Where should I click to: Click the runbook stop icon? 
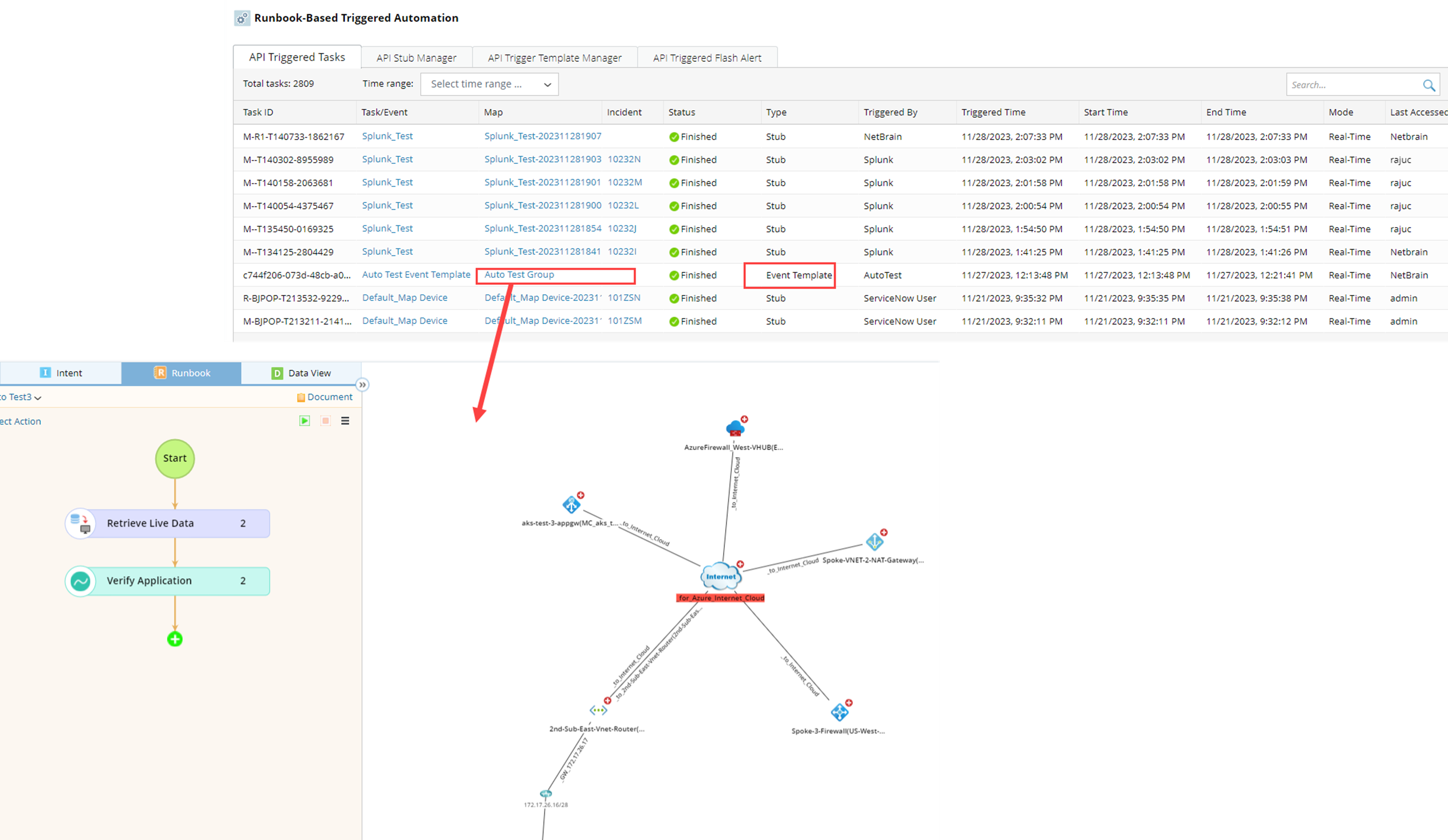point(325,421)
